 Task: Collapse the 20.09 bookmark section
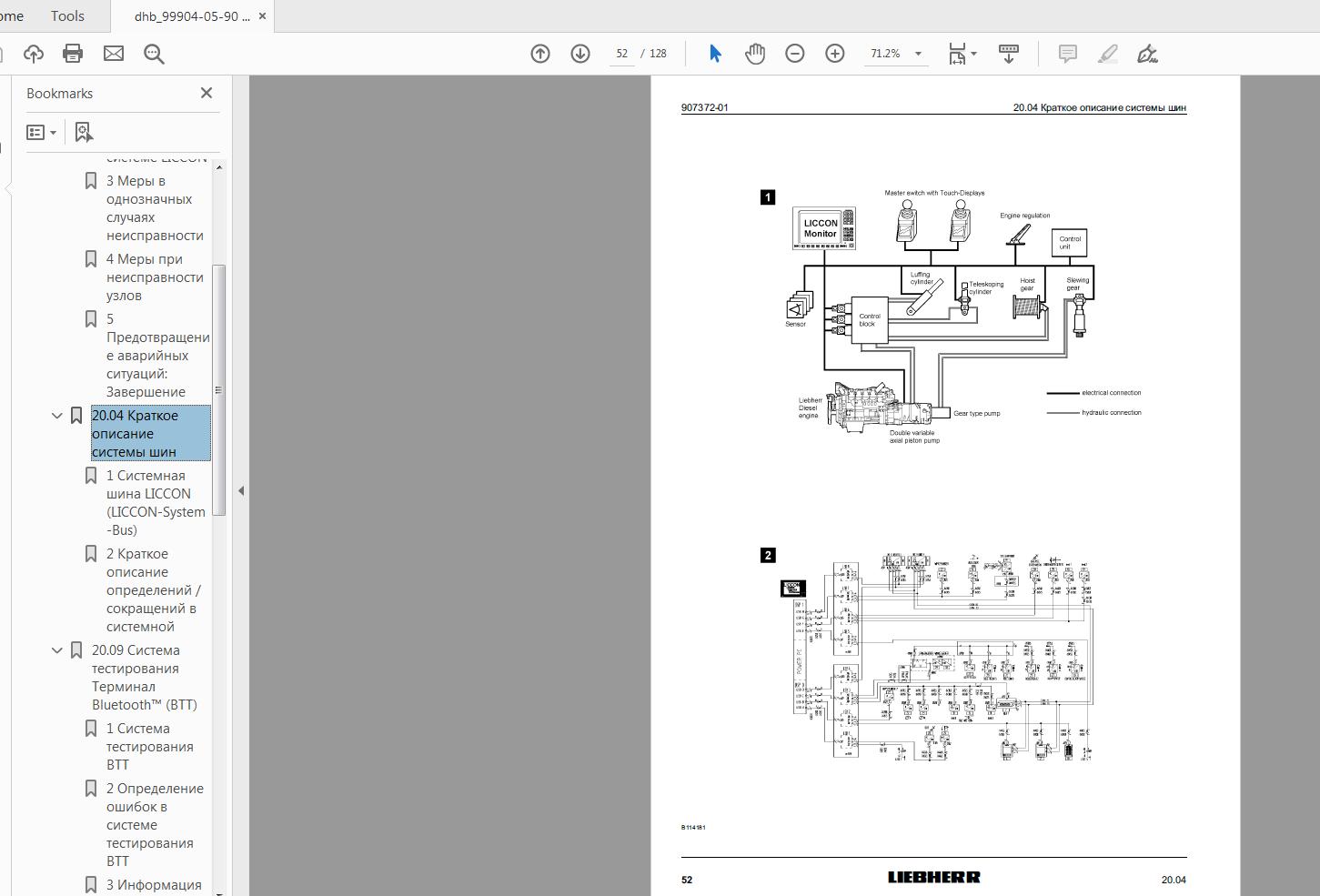coord(57,650)
